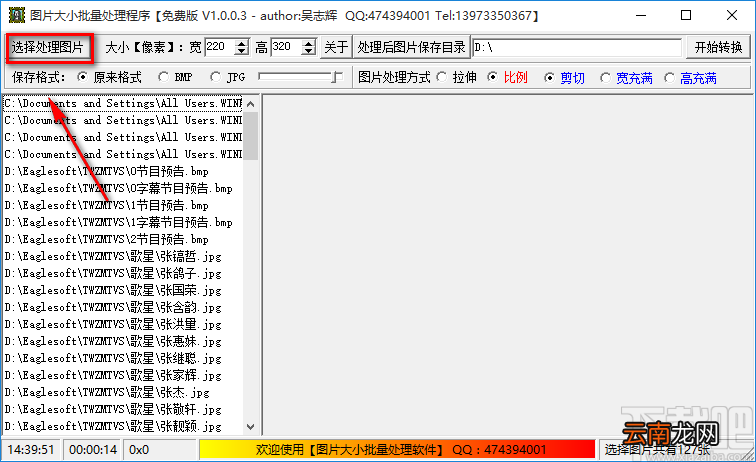Select the 0节目预告.bmp list entry
Image resolution: width=756 pixels, height=462 pixels.
123,171
